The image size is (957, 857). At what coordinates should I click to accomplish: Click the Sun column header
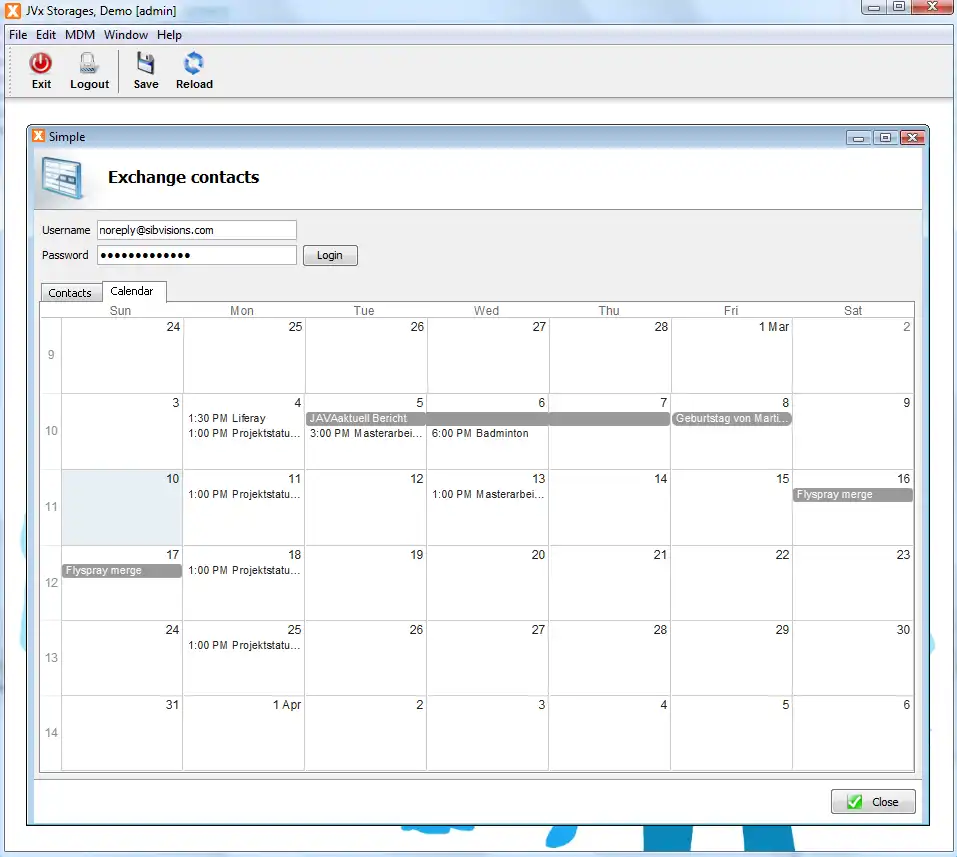[x=120, y=310]
